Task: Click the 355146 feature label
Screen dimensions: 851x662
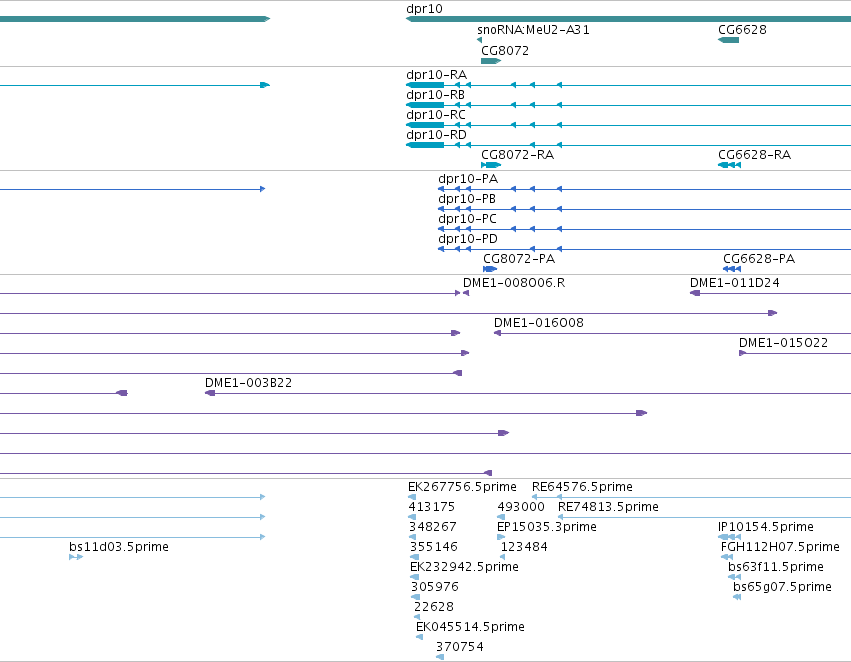Action: 434,547
